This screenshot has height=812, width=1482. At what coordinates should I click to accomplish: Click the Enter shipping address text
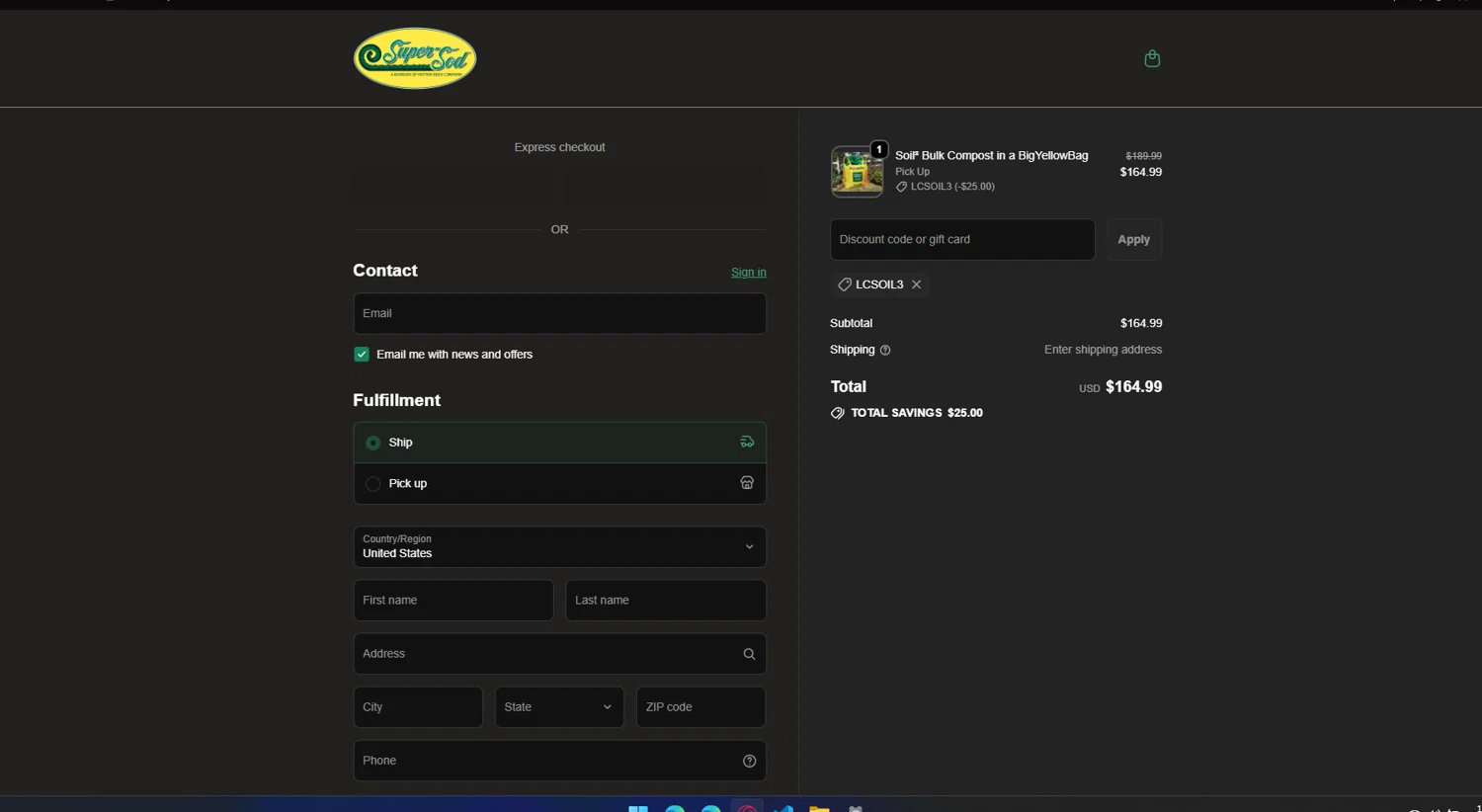(1103, 350)
